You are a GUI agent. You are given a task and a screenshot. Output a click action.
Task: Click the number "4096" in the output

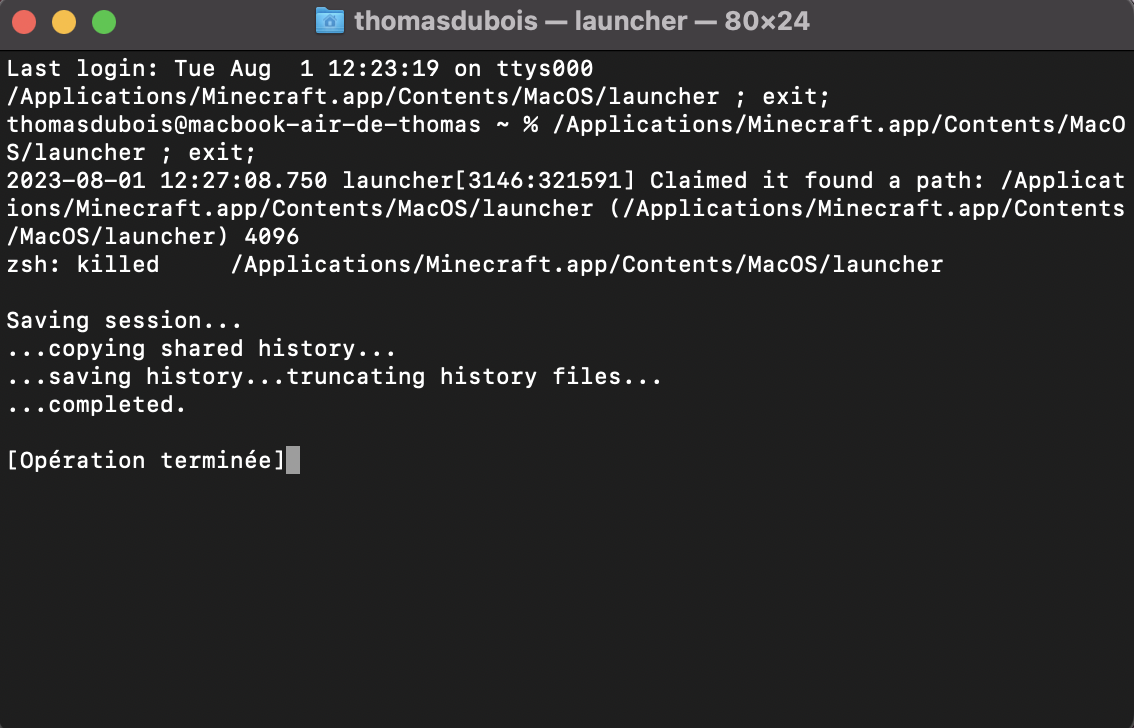coord(272,236)
